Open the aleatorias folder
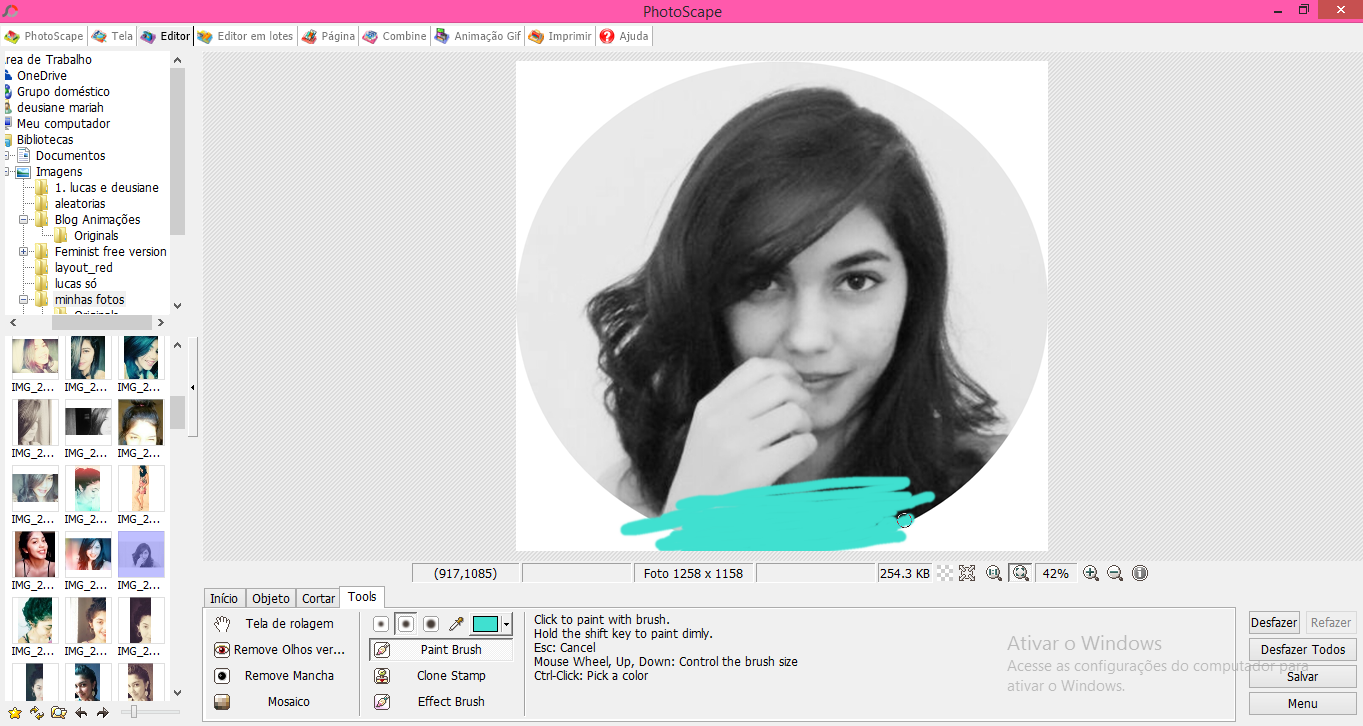Screen dimensions: 1363x726 tap(80, 204)
